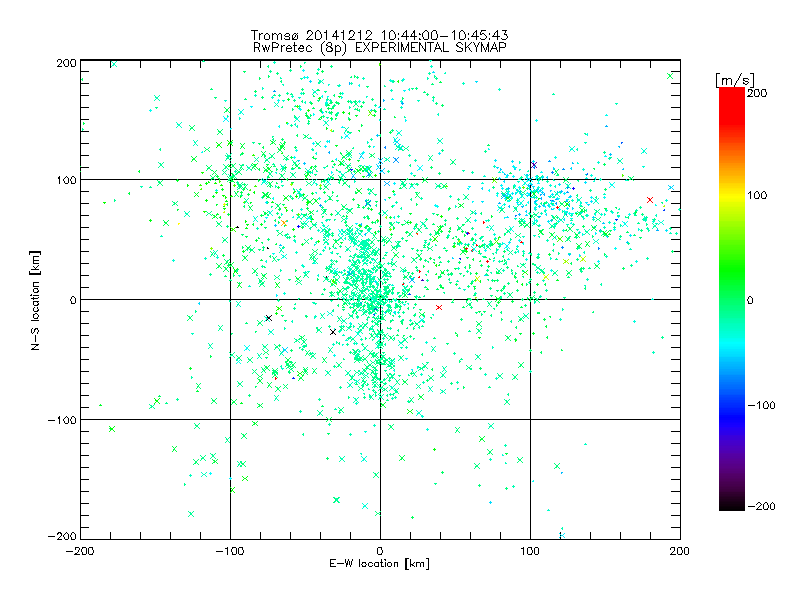Click the y-axis tick label '-200'
Screen dimensions: 800x600
[62, 536]
